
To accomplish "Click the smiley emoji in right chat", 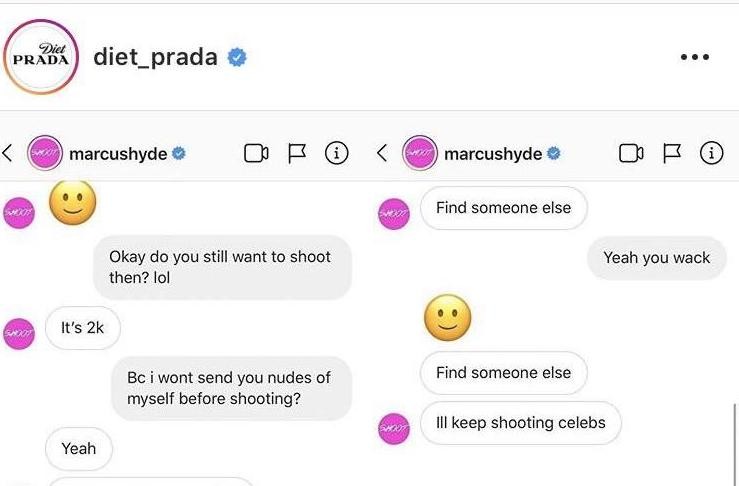I will tap(447, 319).
